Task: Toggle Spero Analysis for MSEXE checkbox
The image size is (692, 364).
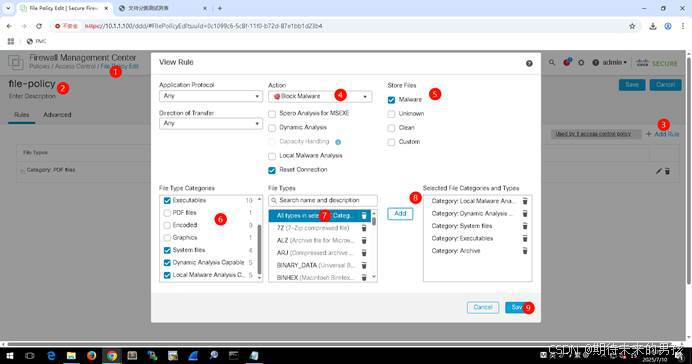Action: point(272,114)
